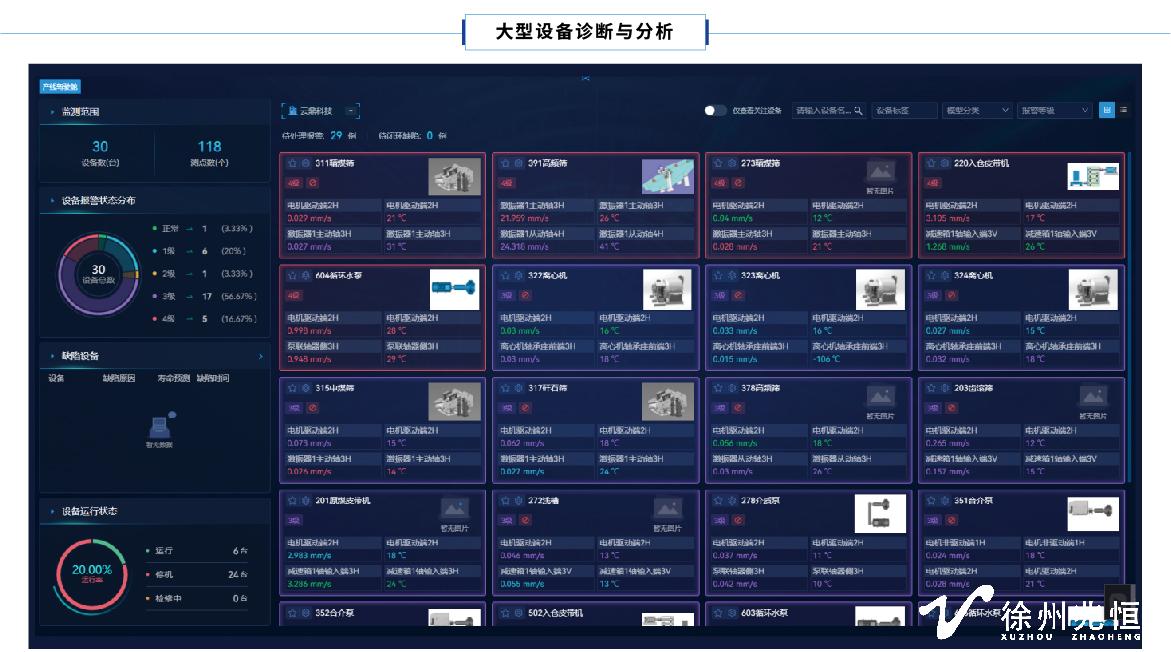1171x652 pixels.
Task: Toggle the 仅查看关注设备 switch
Action: (715, 111)
